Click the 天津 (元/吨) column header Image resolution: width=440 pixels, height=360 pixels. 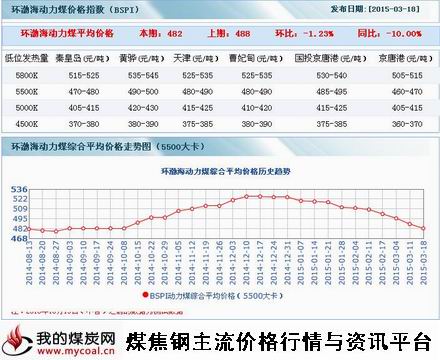pos(196,59)
